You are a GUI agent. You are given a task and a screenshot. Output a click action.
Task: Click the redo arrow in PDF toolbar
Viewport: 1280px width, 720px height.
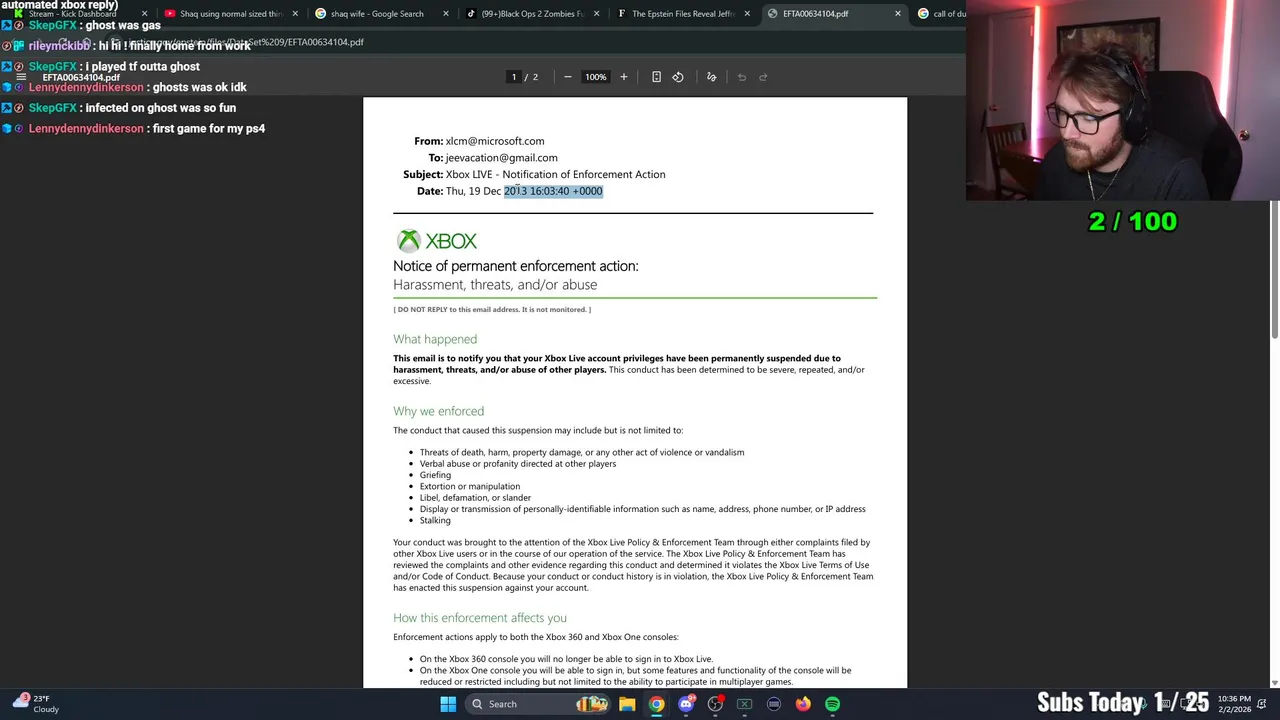tap(763, 77)
